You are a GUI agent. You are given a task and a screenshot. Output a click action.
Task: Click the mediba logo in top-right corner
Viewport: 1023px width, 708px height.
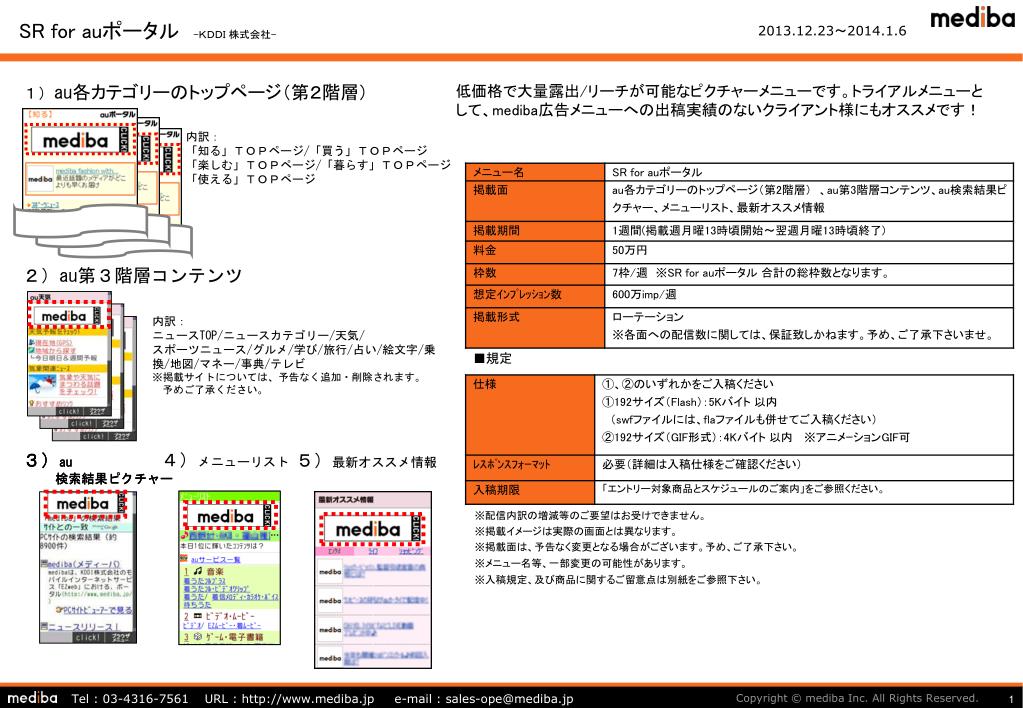(x=972, y=18)
